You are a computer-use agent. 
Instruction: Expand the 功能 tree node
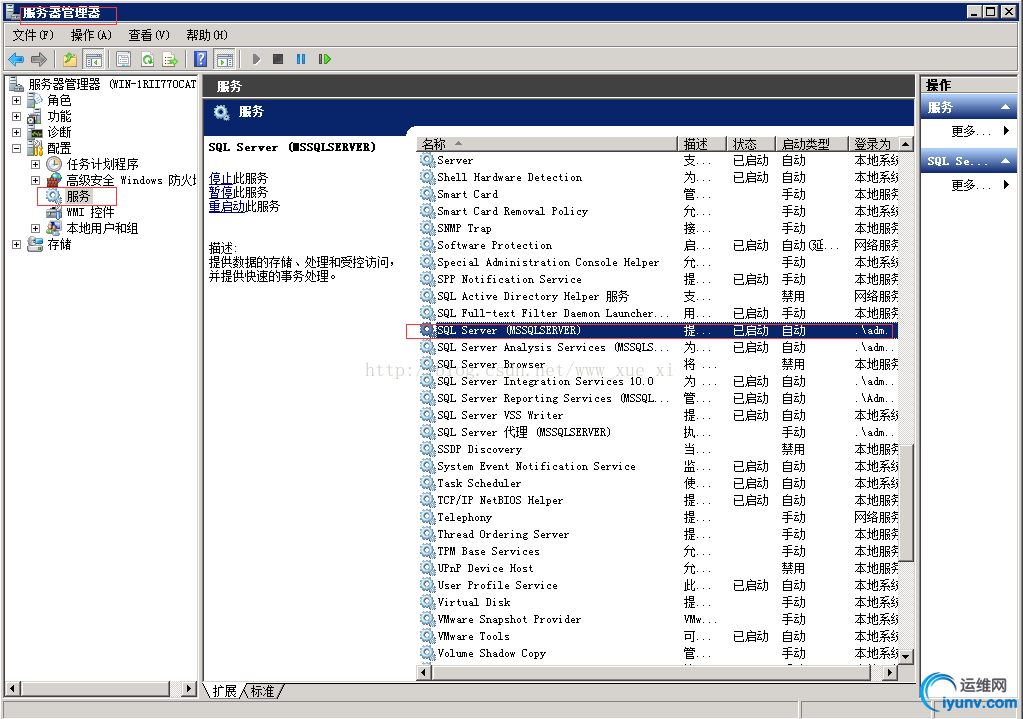click(16, 116)
